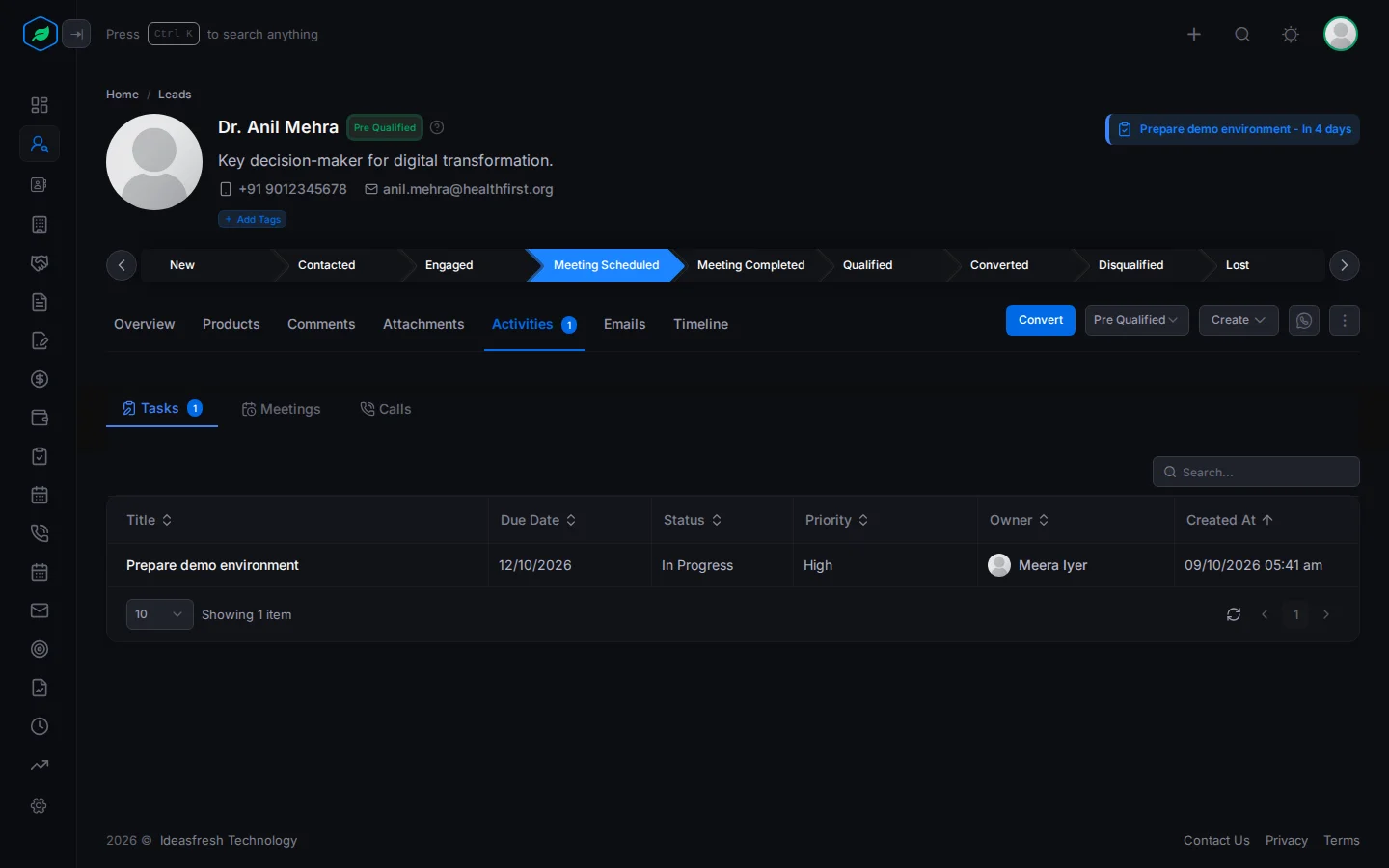Click the help question mark beside Pre Qualified
The width and height of the screenshot is (1389, 868).
(x=437, y=127)
